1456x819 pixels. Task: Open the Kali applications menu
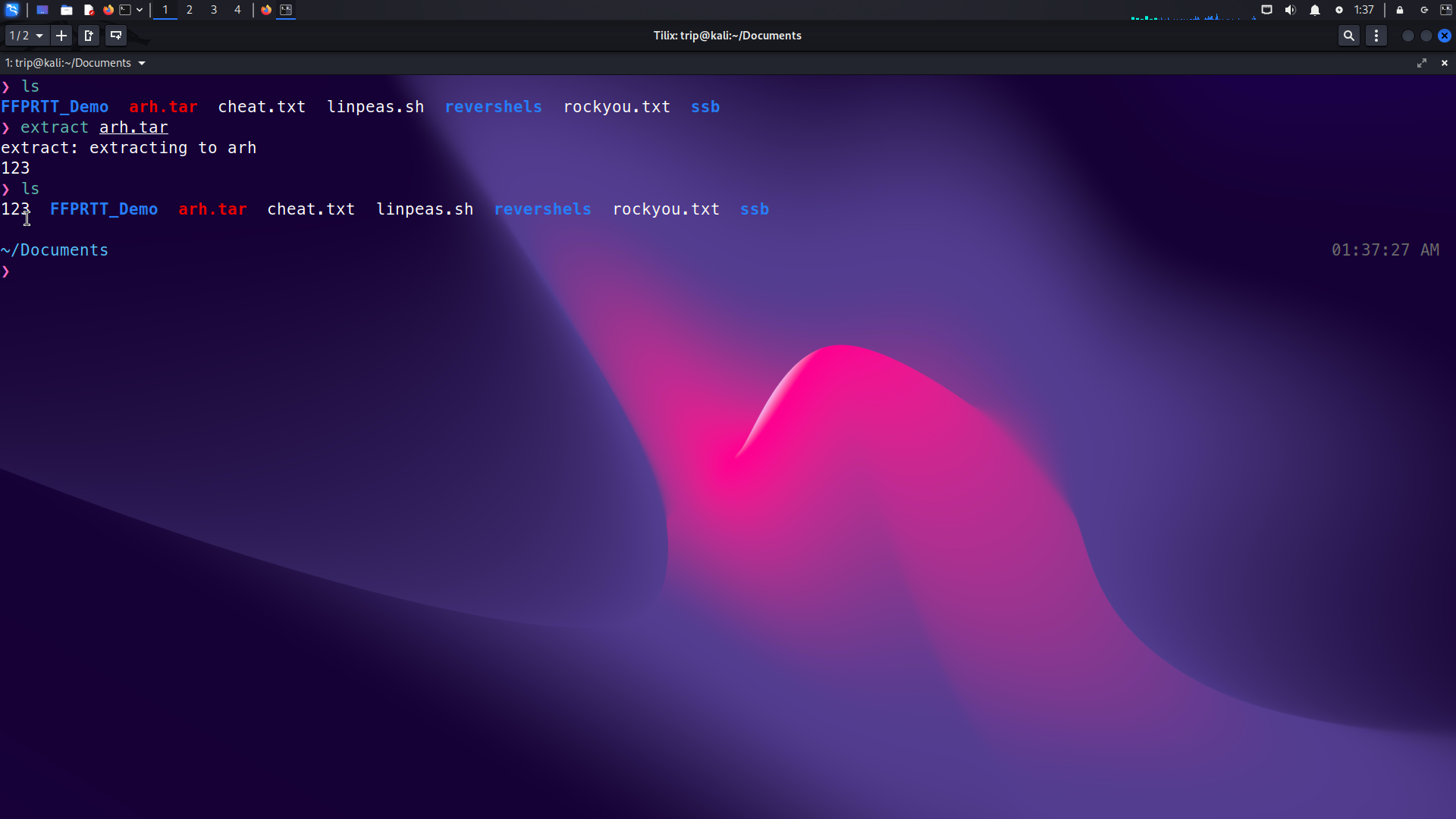point(12,10)
